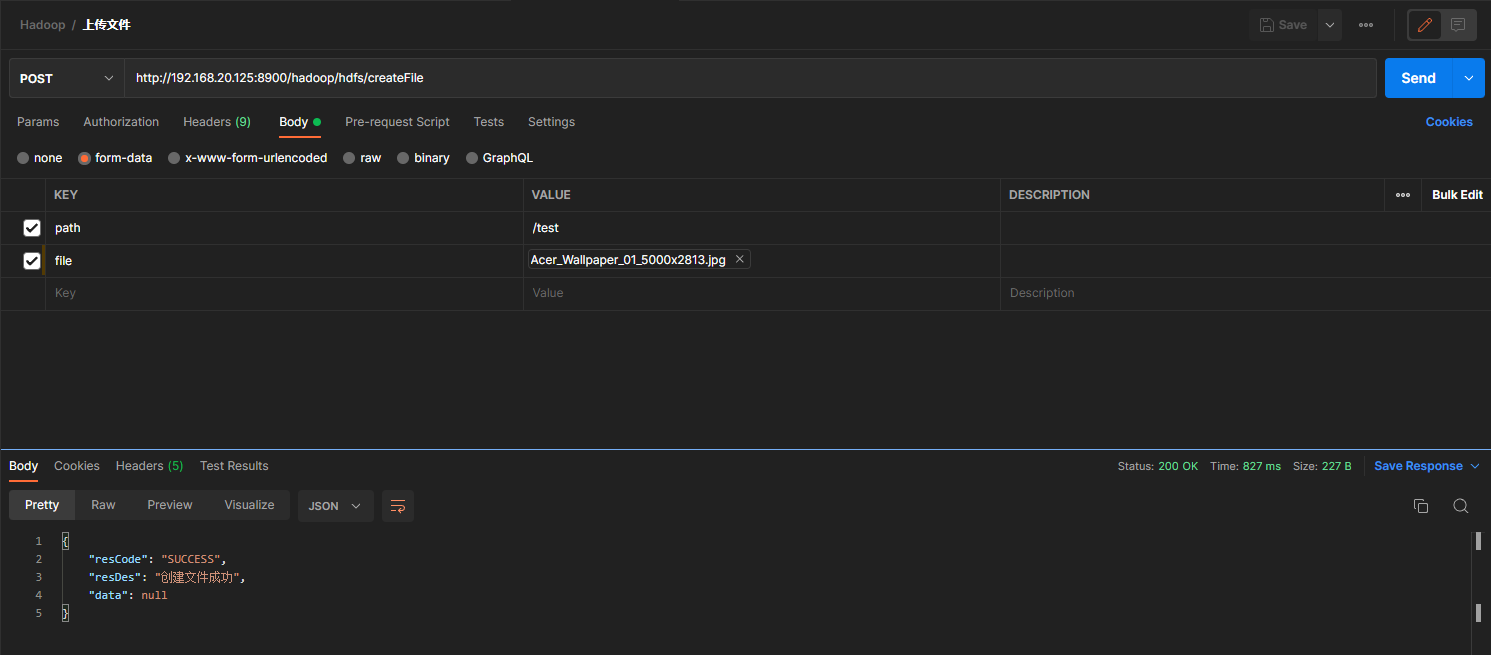Image resolution: width=1491 pixels, height=655 pixels.
Task: Select the GraphQL body type
Action: point(500,158)
